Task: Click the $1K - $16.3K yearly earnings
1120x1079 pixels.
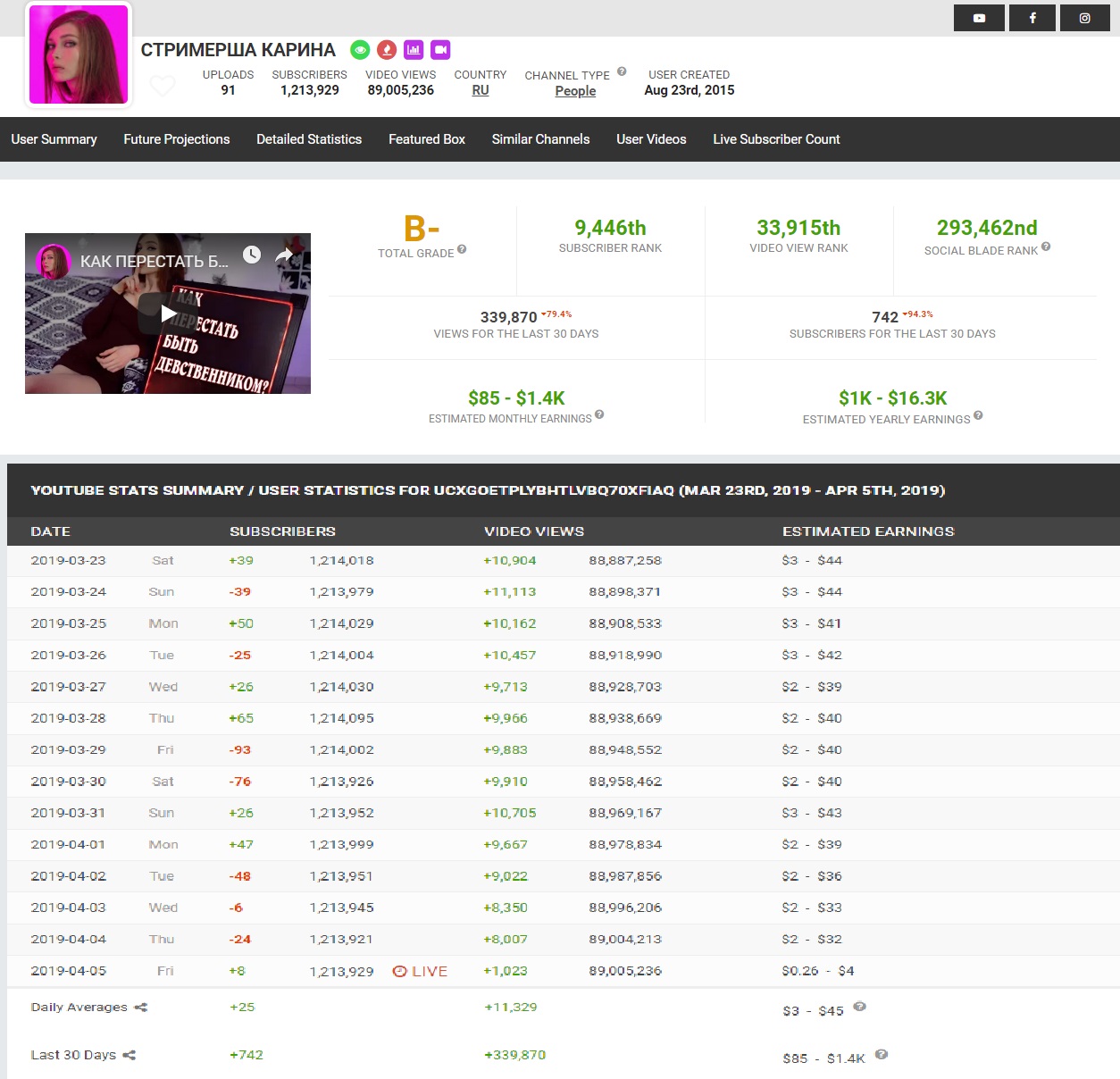Action: pyautogui.click(x=893, y=398)
